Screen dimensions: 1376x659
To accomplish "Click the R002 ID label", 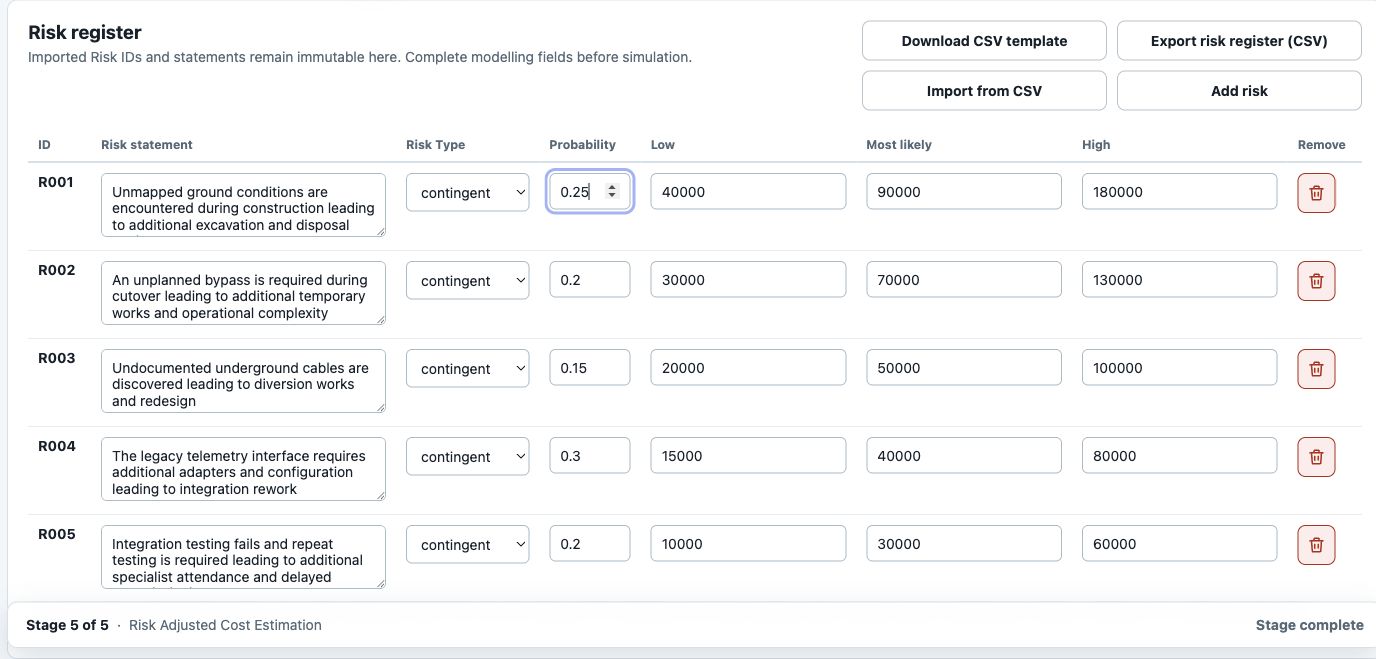I will pos(57,270).
